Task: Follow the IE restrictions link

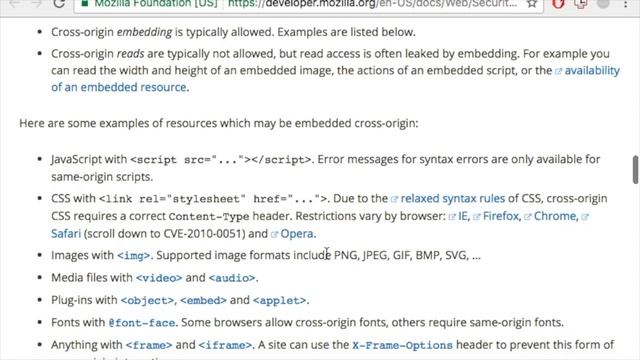Action: click(463, 216)
